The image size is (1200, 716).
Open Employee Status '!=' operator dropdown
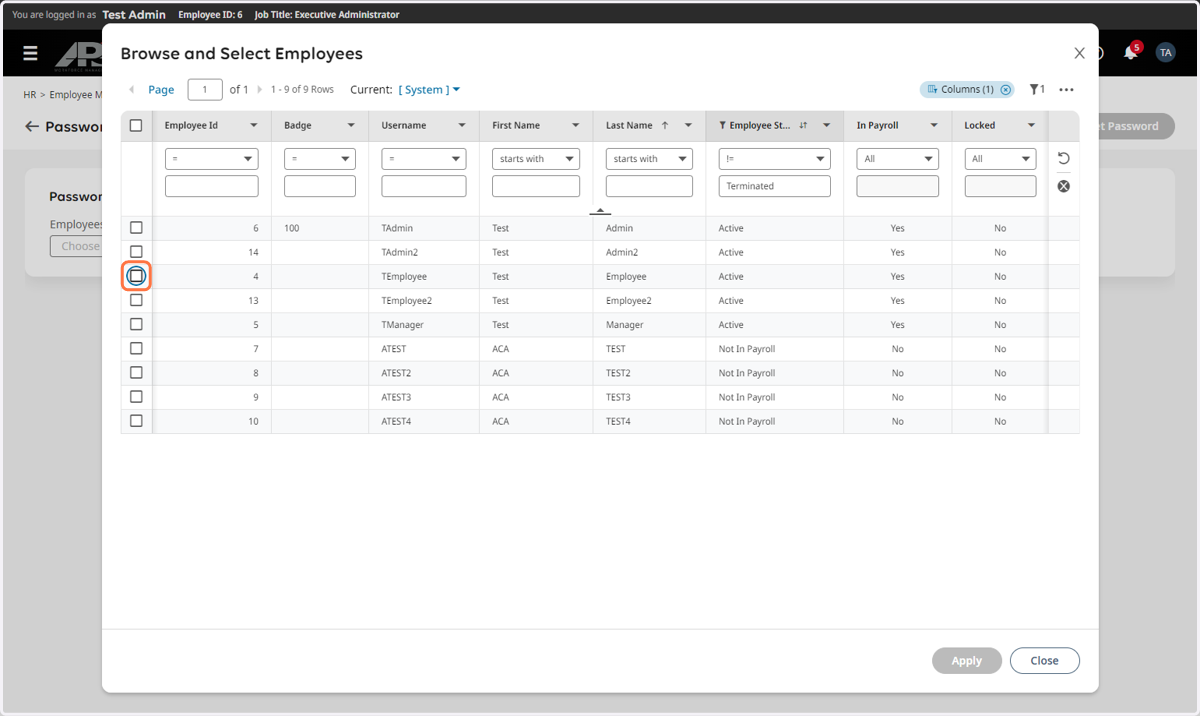tap(774, 159)
